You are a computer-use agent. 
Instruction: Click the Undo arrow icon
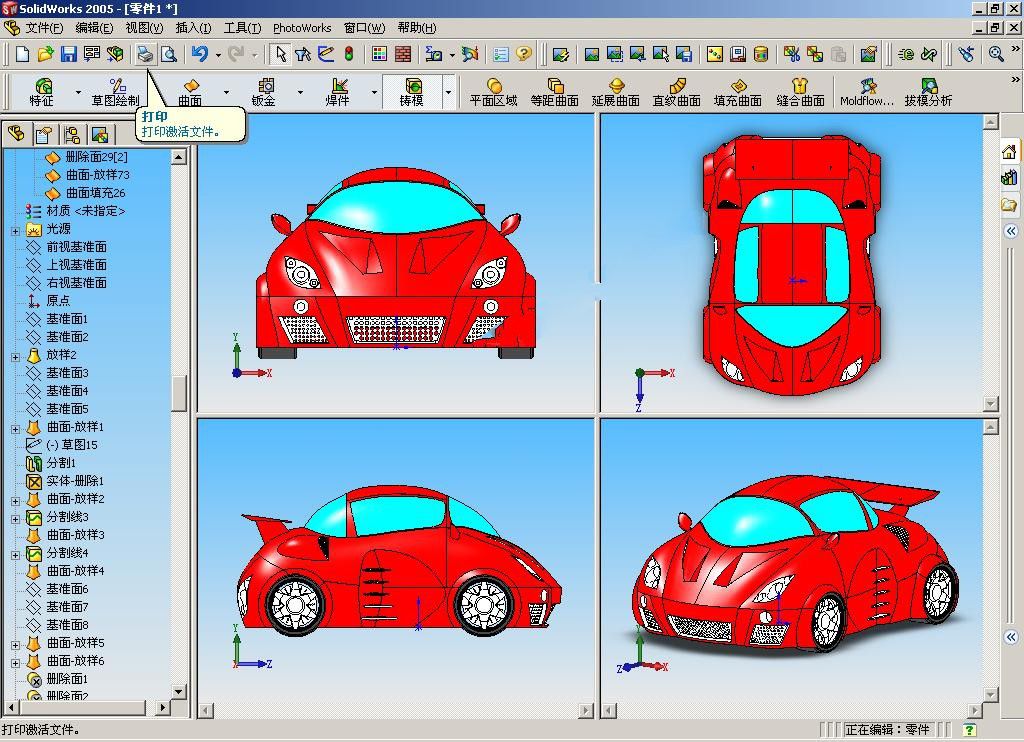[200, 54]
